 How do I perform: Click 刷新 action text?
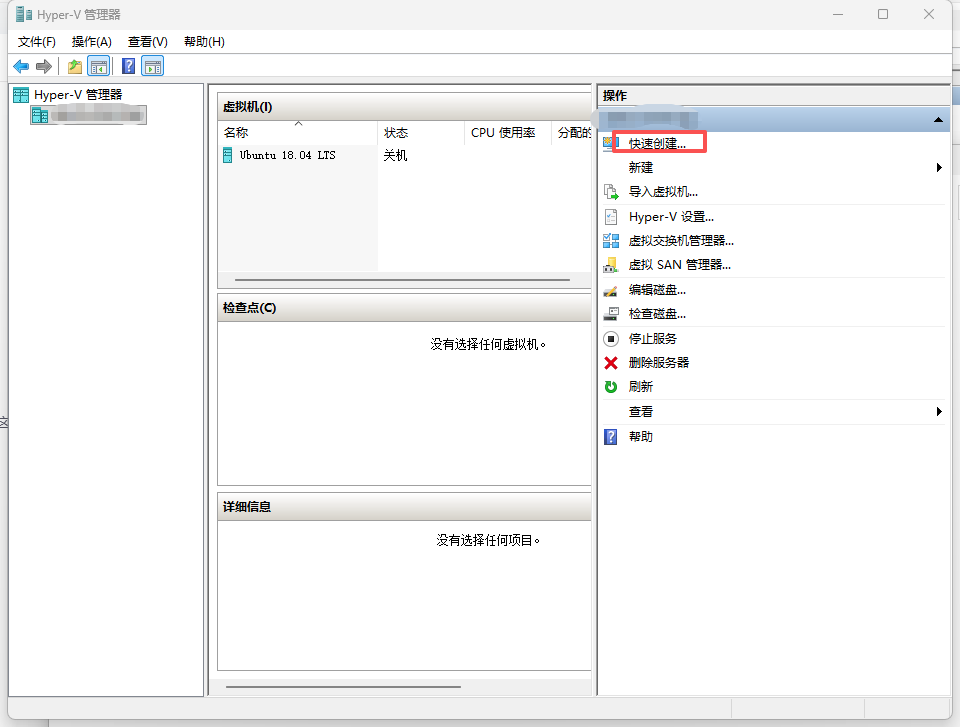point(641,387)
